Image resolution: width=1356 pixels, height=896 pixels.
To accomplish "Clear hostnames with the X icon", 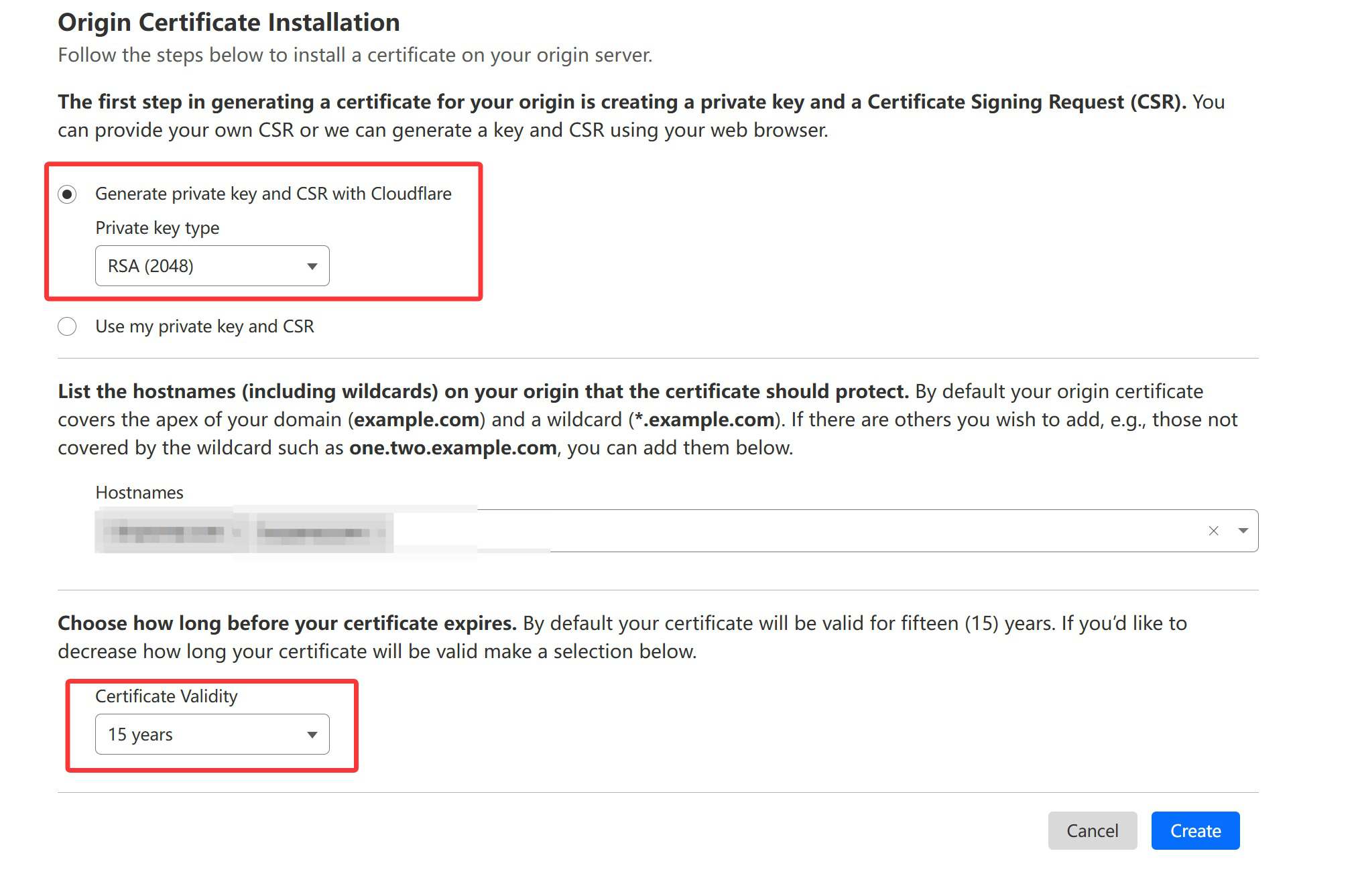I will [1213, 531].
